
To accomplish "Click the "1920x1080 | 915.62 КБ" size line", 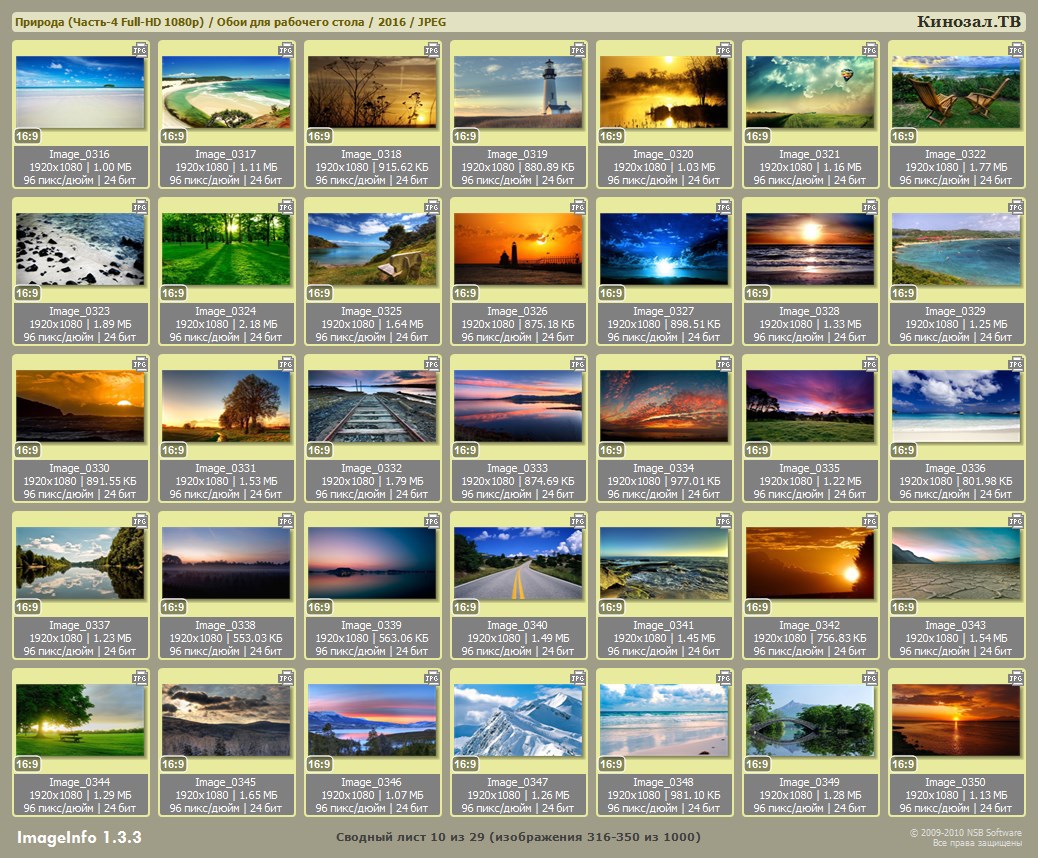I will click(x=372, y=167).
